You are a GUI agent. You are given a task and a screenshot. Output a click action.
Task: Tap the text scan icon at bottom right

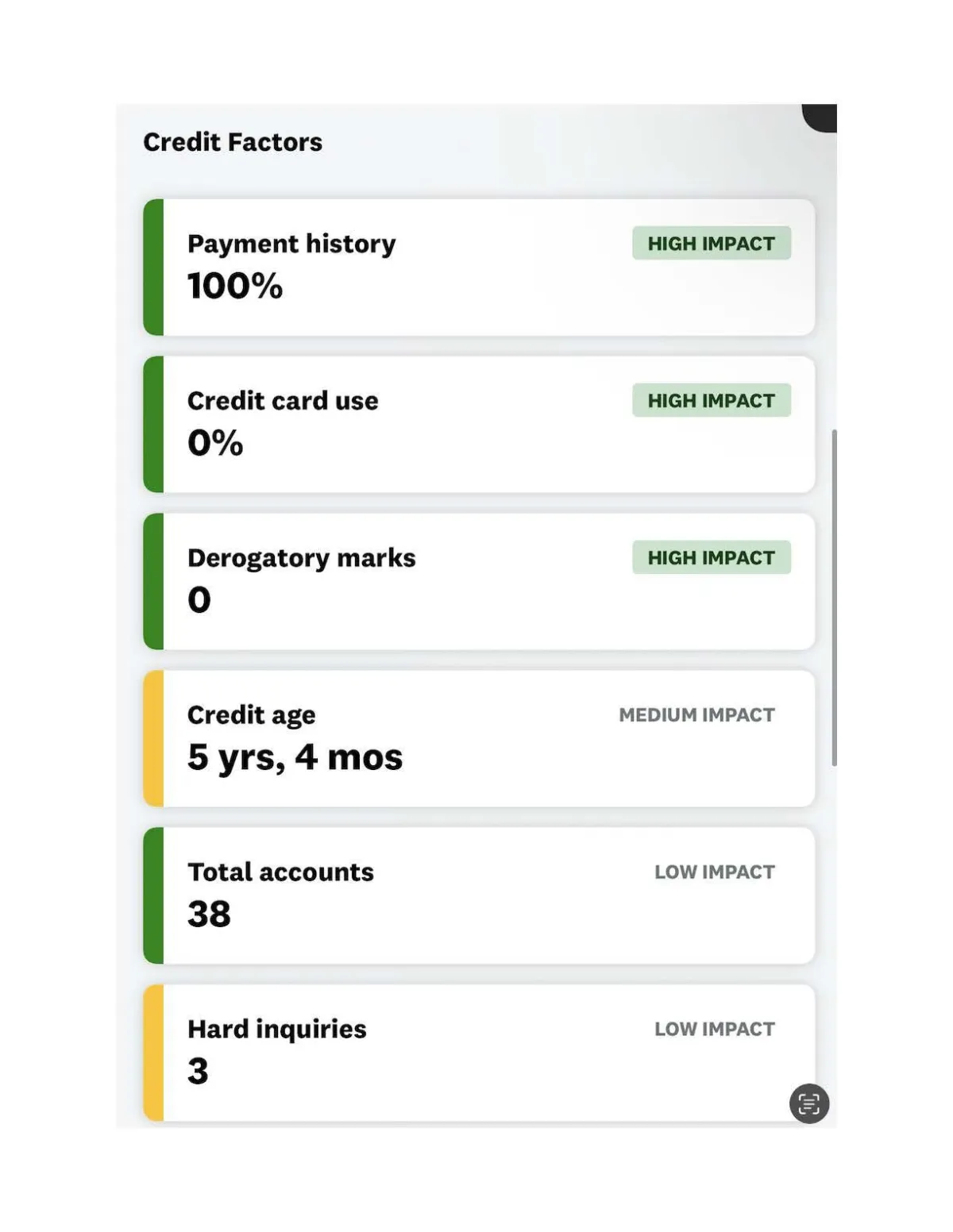click(x=808, y=1103)
